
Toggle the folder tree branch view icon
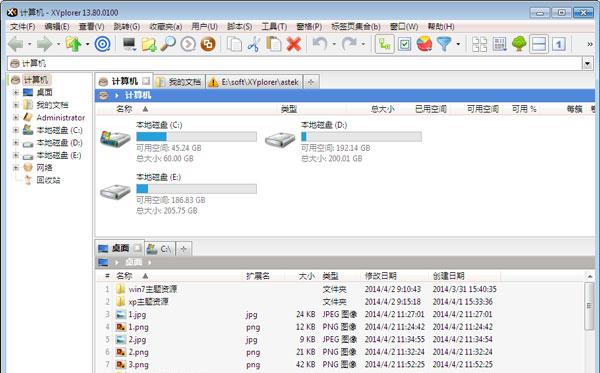(x=385, y=44)
